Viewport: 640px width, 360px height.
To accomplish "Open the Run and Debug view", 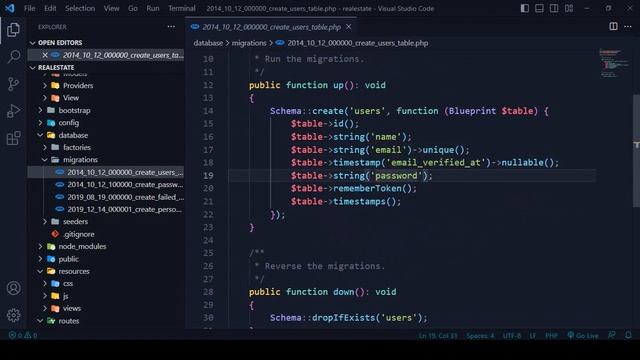I will [13, 111].
